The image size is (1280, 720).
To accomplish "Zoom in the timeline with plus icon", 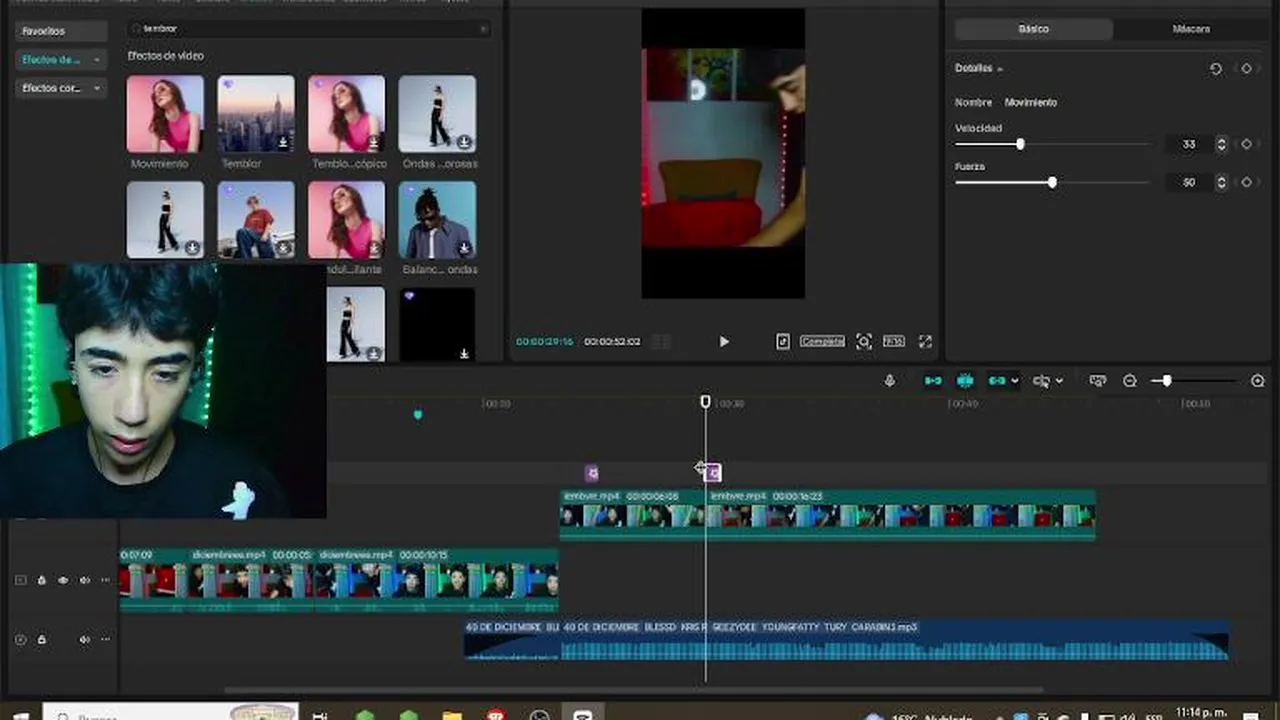I will coord(1258,381).
